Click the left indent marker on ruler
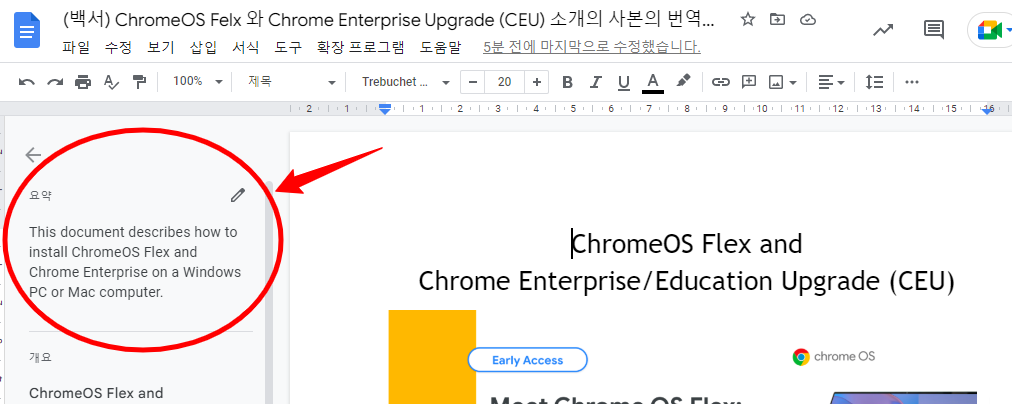 click(x=385, y=110)
